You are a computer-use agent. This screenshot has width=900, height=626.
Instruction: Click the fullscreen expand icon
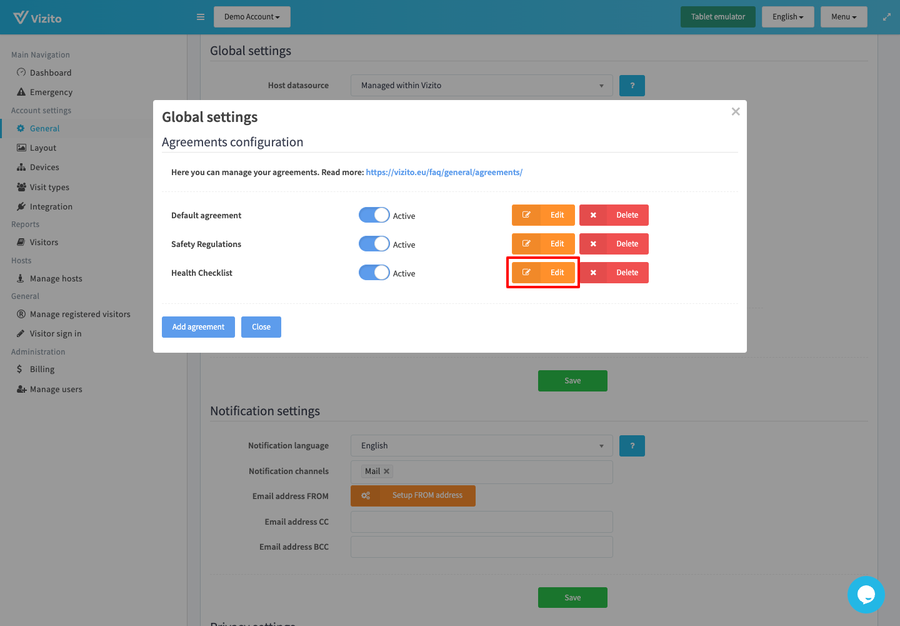click(886, 17)
